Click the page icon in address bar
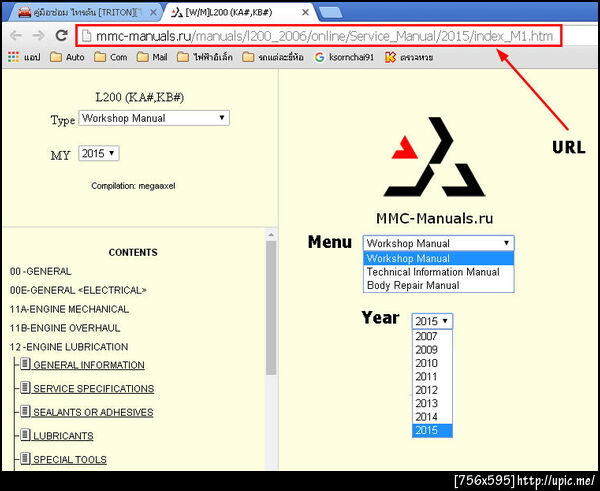The image size is (600, 491). point(87,36)
